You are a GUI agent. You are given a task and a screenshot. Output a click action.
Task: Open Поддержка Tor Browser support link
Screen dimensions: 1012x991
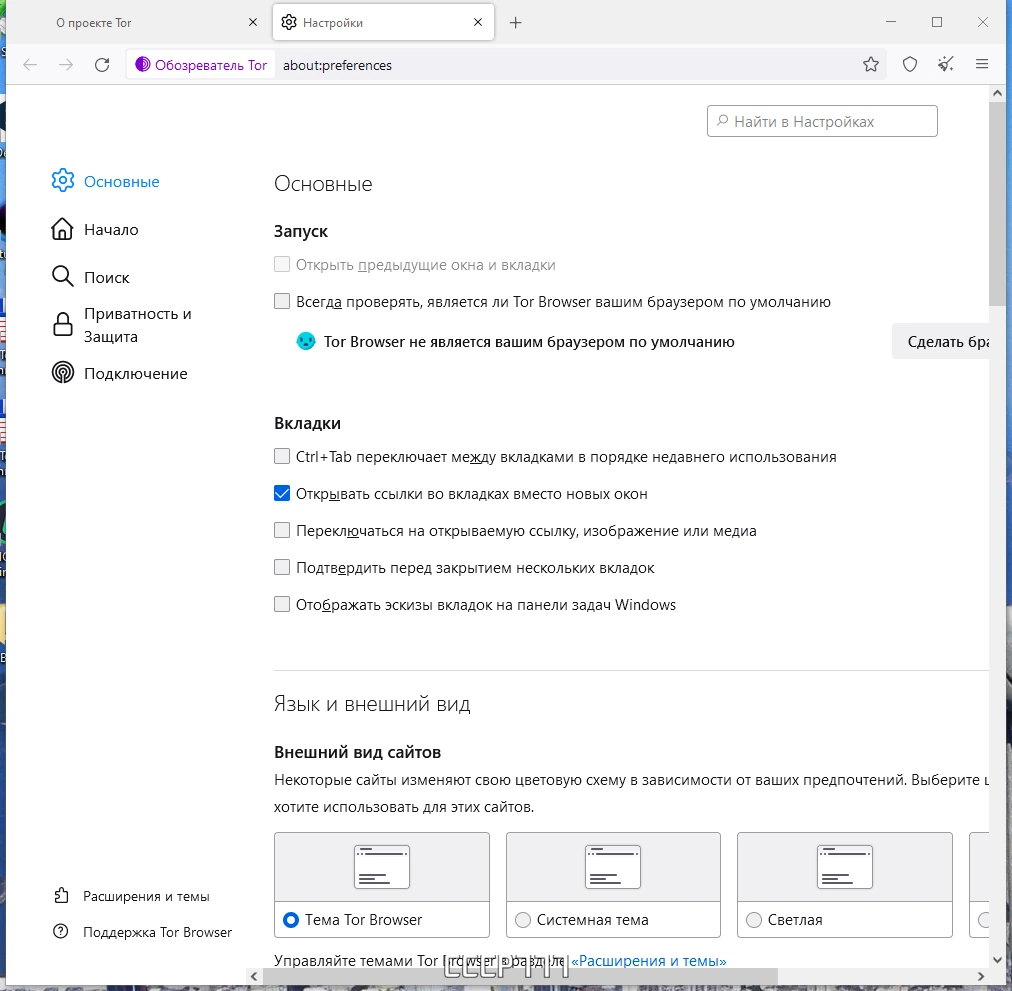(143, 932)
